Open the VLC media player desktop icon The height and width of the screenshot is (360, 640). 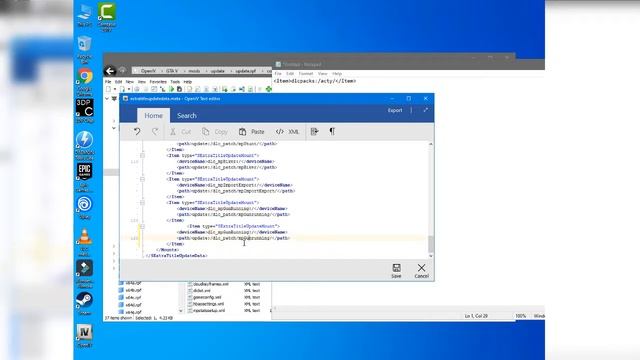(x=84, y=242)
